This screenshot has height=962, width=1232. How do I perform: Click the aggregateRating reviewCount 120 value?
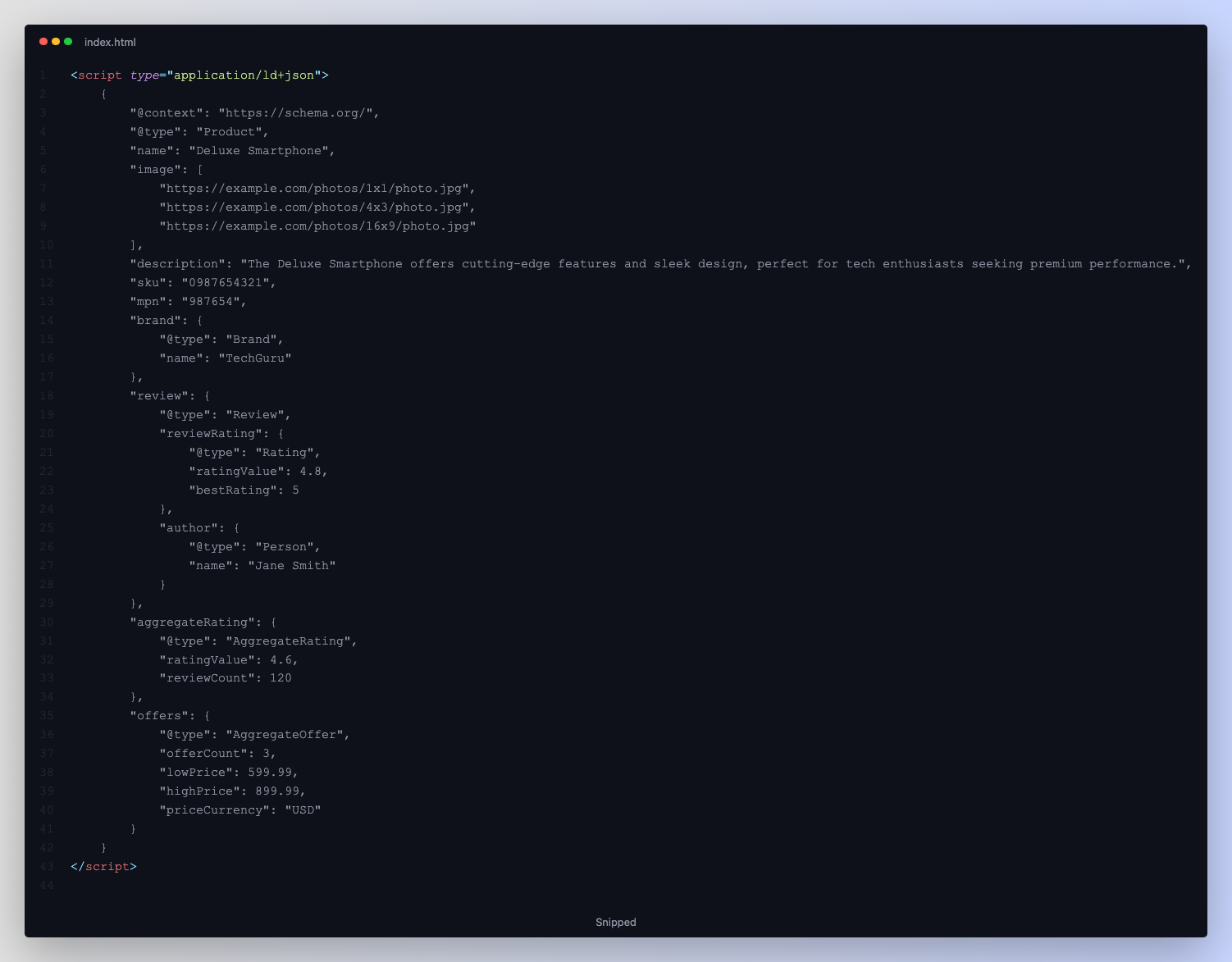[x=281, y=677]
